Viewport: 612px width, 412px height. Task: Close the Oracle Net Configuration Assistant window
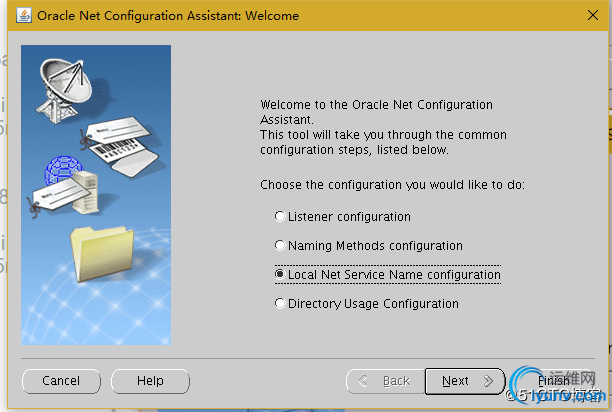click(x=591, y=16)
